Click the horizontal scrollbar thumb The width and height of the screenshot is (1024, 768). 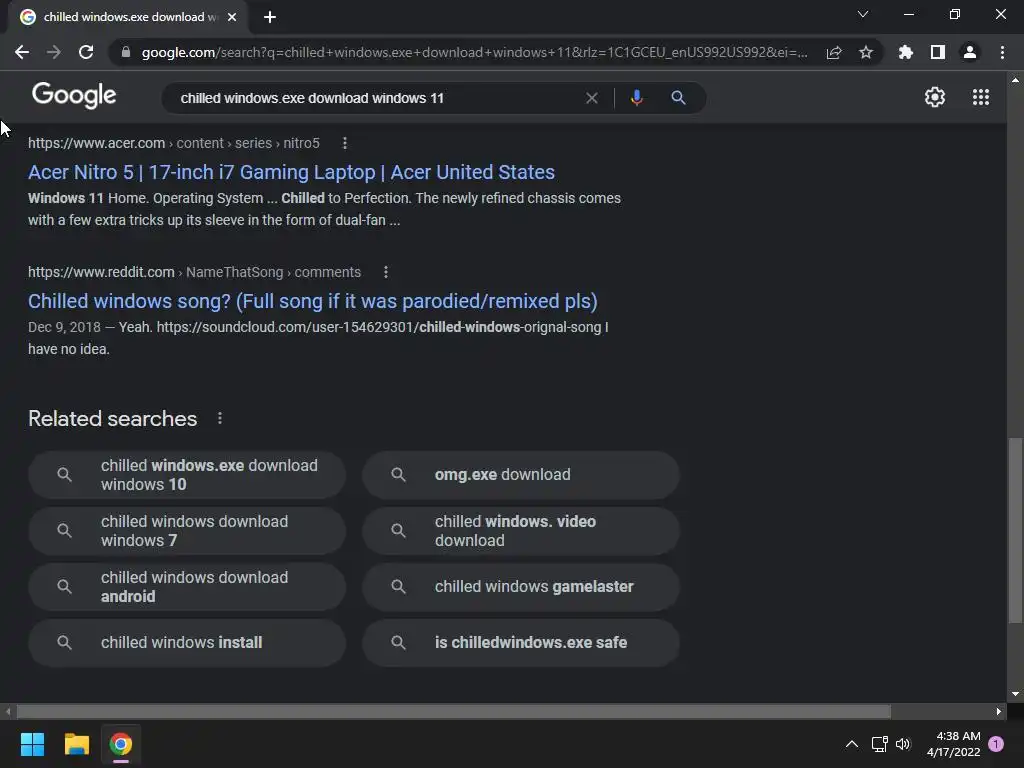454,711
